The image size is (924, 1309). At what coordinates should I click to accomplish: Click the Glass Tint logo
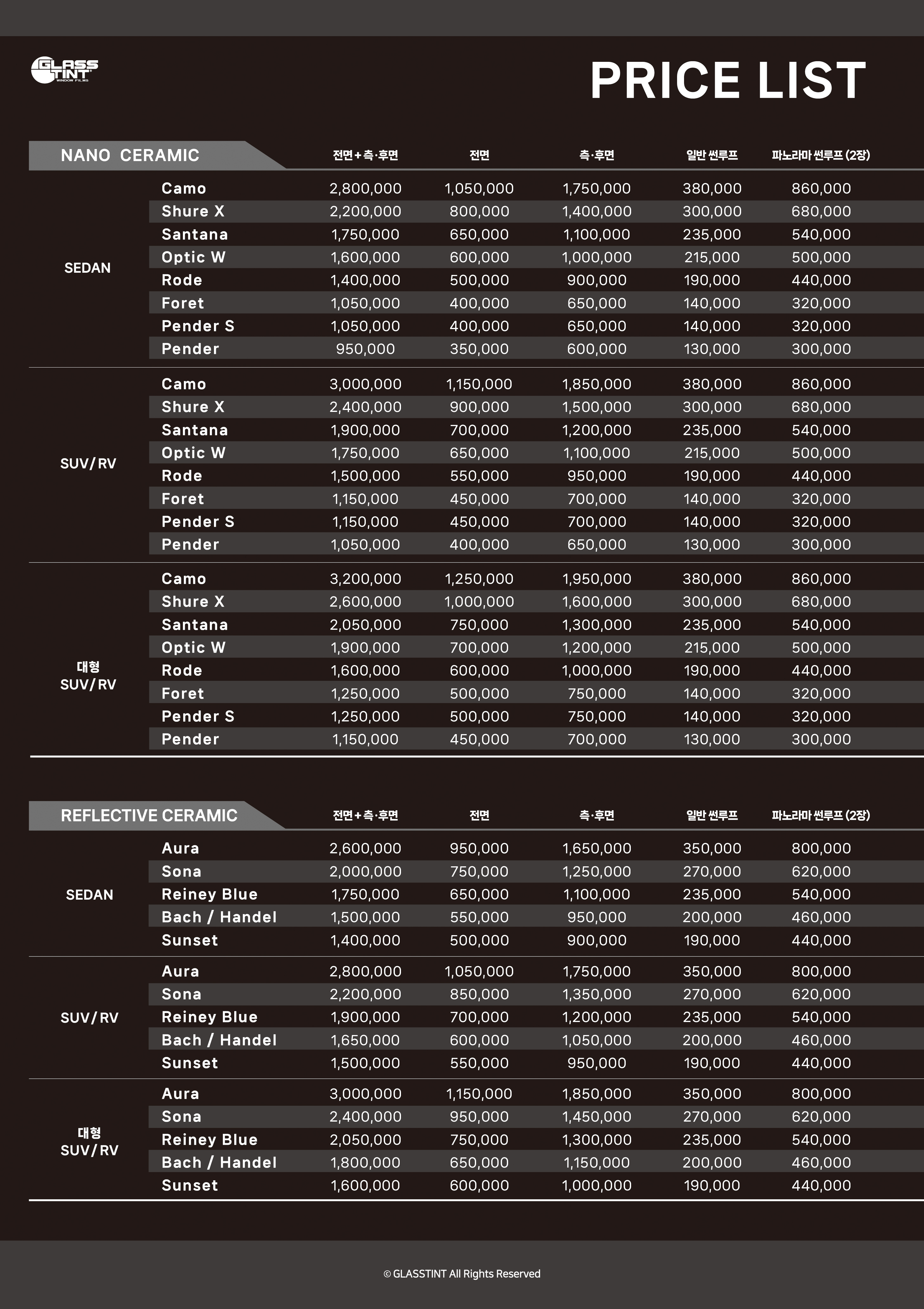[x=64, y=70]
